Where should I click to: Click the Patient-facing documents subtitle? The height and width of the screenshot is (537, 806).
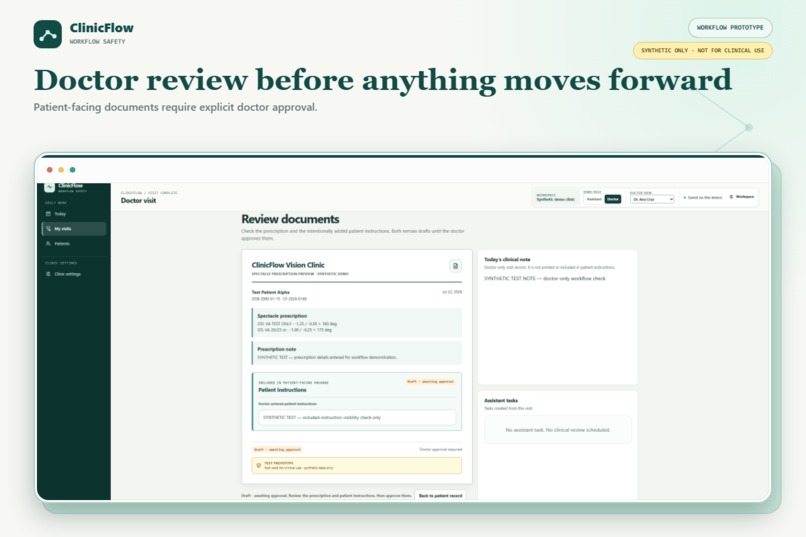click(x=175, y=107)
